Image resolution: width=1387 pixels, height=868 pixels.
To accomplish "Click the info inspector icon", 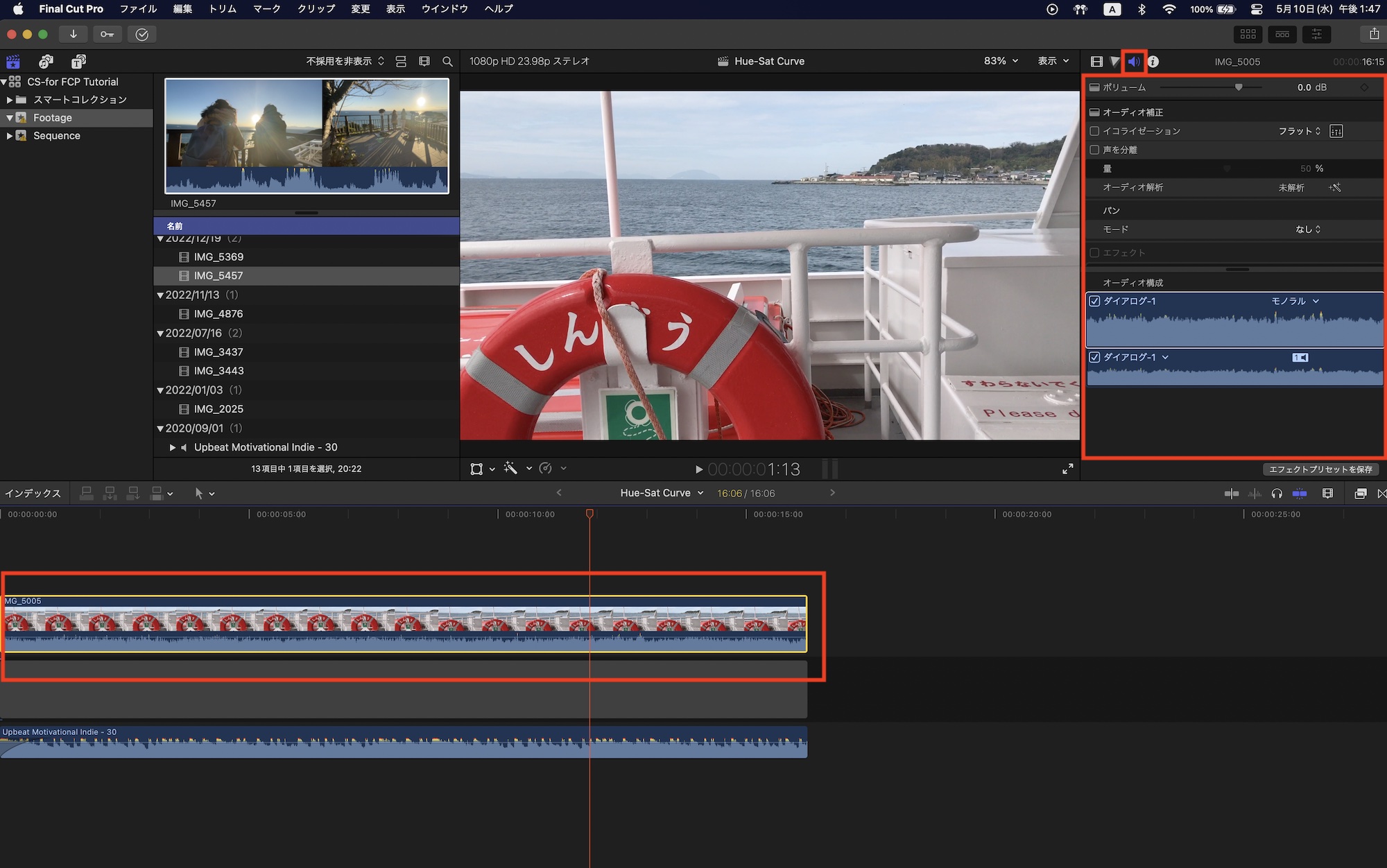I will point(1153,61).
